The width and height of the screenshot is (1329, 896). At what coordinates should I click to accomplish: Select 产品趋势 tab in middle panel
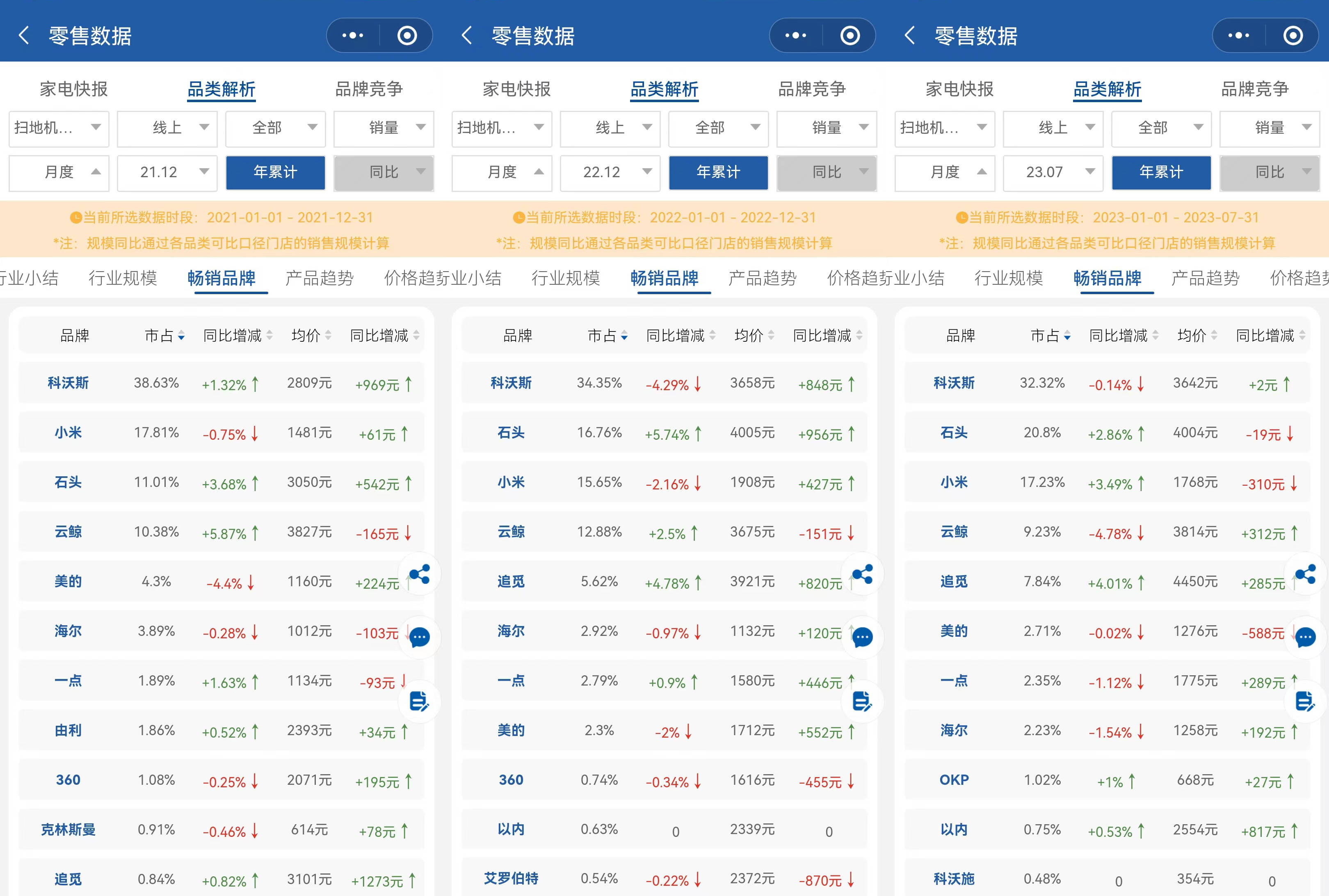click(x=762, y=278)
